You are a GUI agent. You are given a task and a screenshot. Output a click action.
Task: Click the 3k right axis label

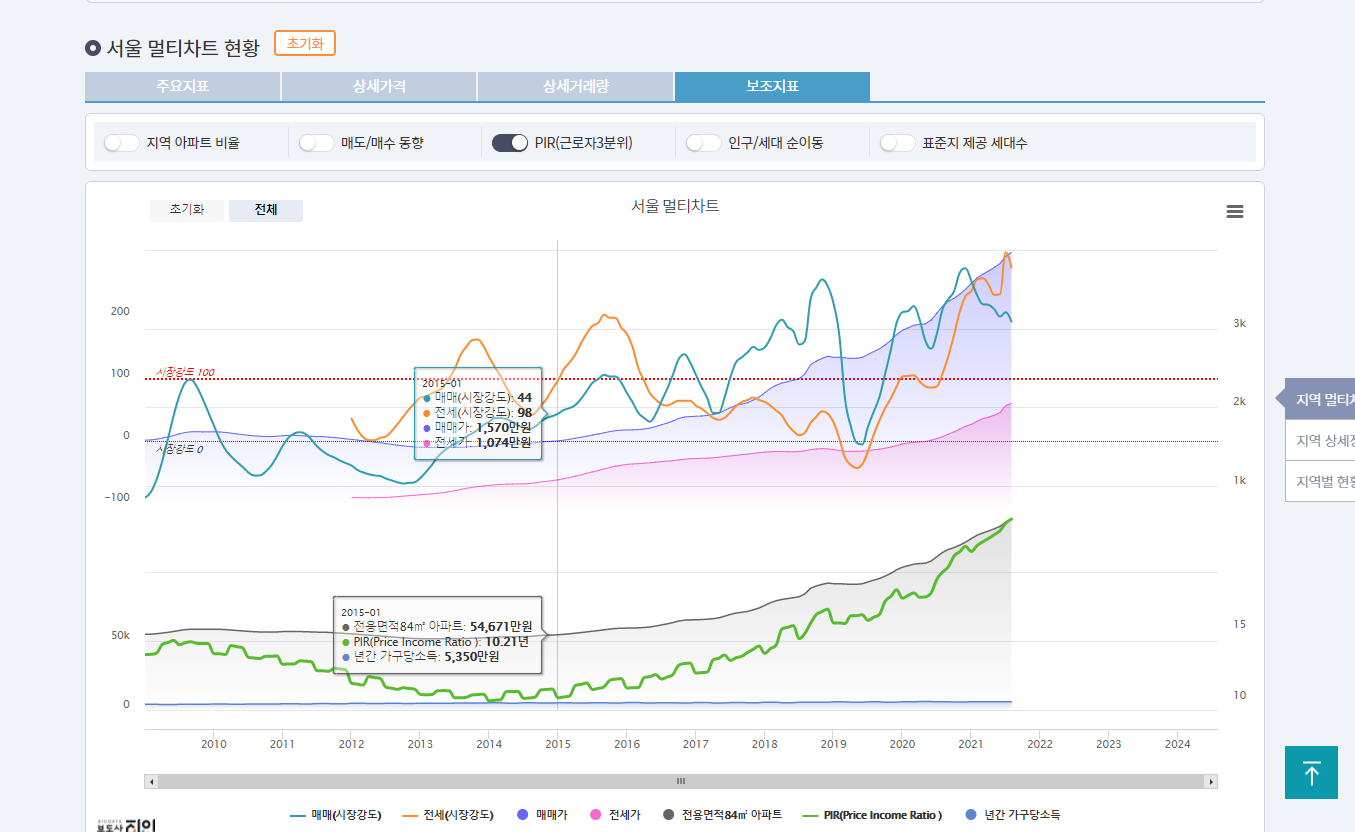(x=1239, y=323)
